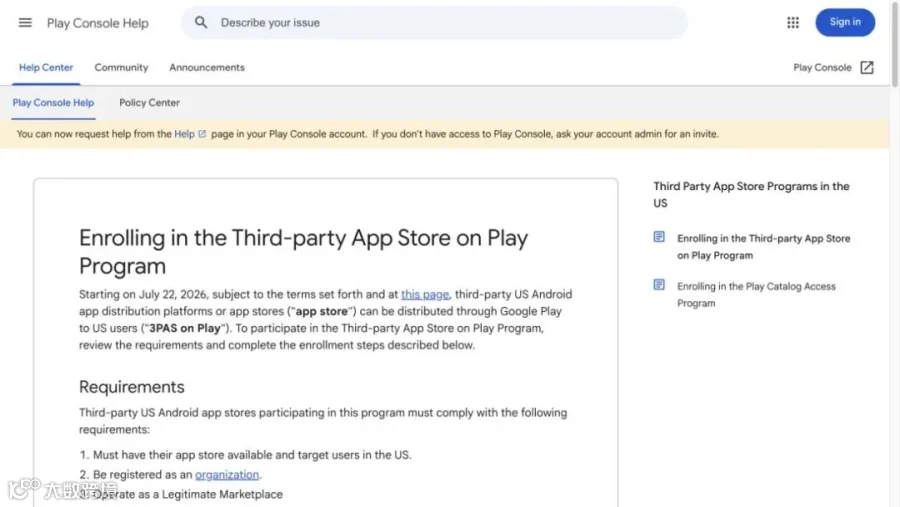
Task: Click the external link icon next to Help
Action: 202,134
